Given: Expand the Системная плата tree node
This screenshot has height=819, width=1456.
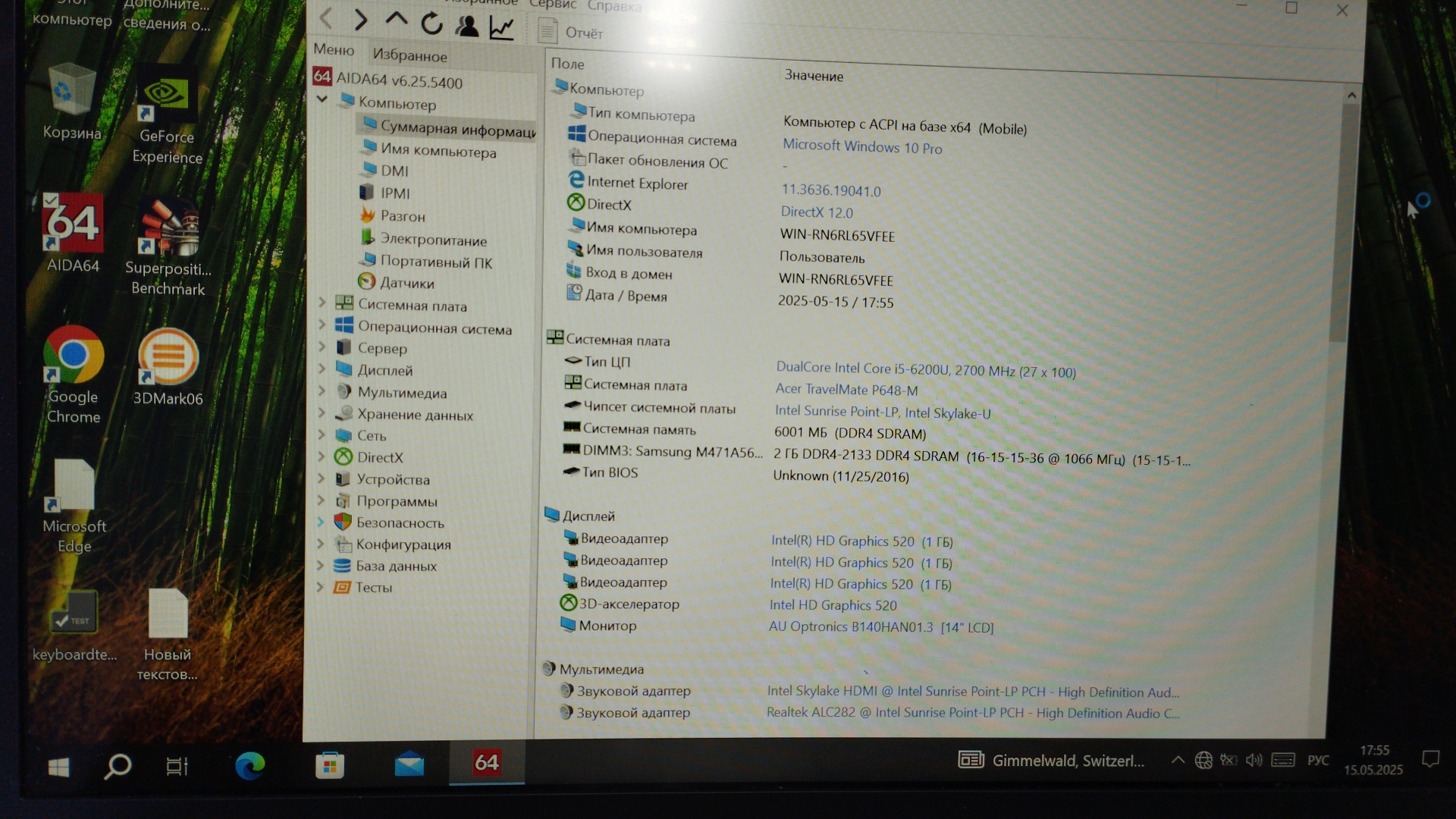Looking at the screenshot, I should [x=322, y=303].
